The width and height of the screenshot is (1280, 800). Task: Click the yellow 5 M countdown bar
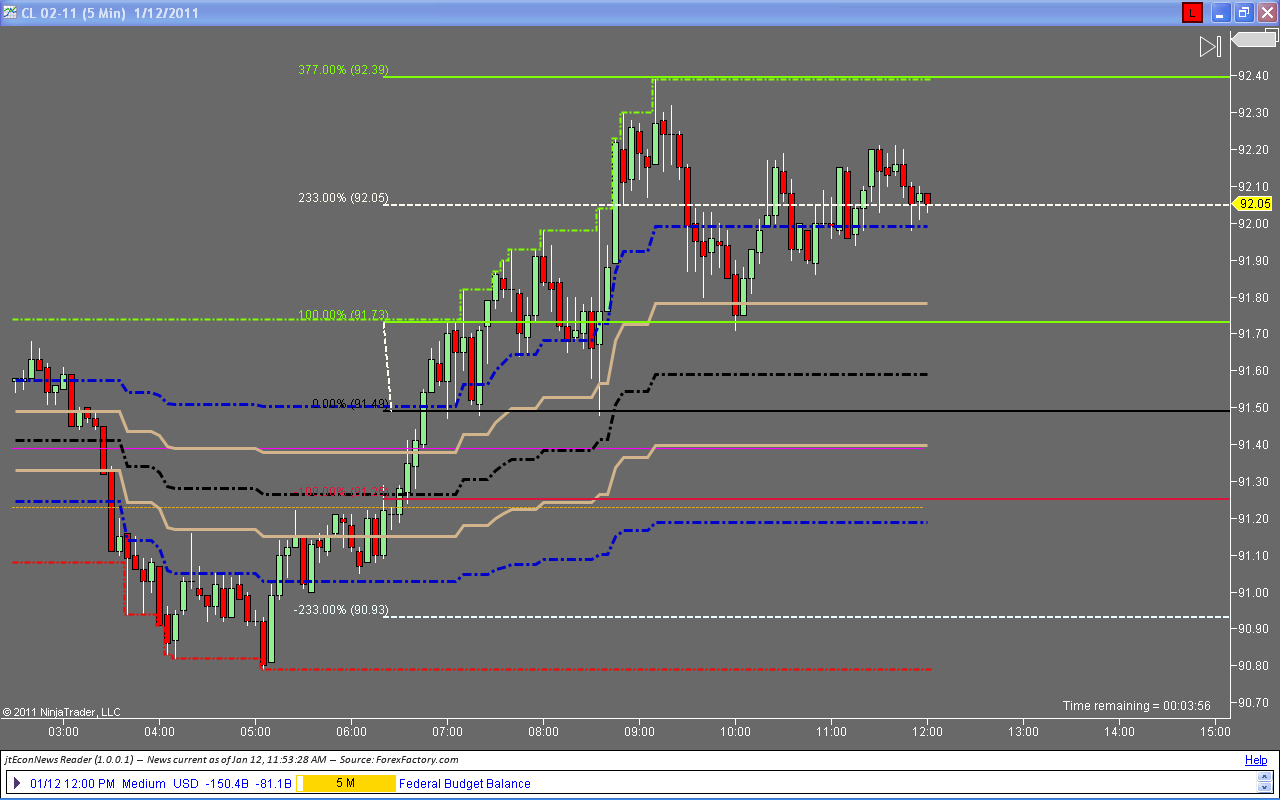pyautogui.click(x=345, y=783)
